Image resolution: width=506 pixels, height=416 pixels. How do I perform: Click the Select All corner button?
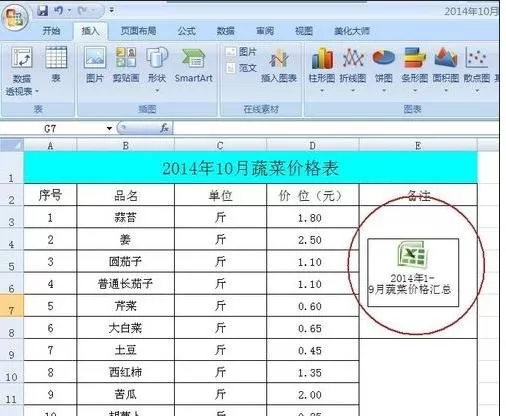(x=12, y=145)
